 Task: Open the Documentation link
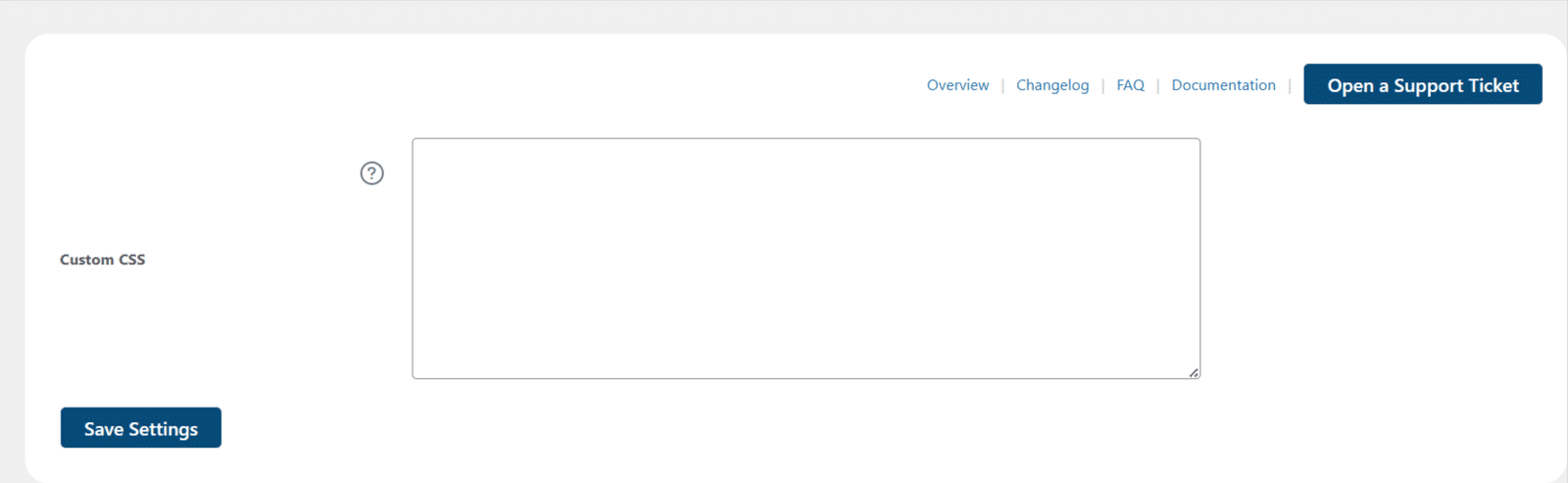1223,85
